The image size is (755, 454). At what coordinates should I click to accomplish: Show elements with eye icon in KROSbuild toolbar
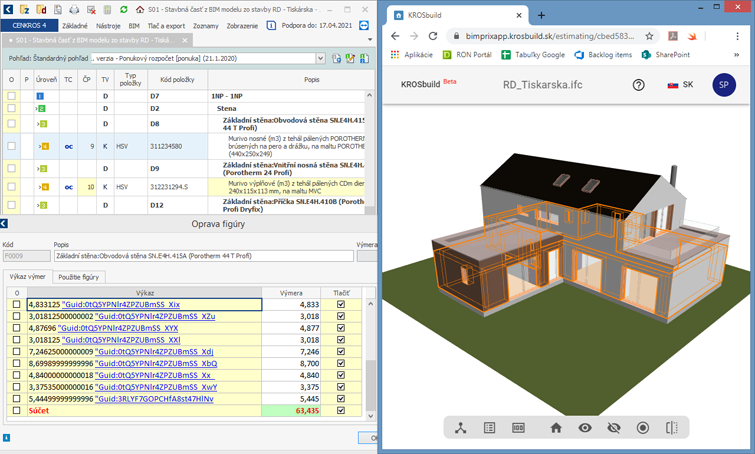click(x=585, y=428)
